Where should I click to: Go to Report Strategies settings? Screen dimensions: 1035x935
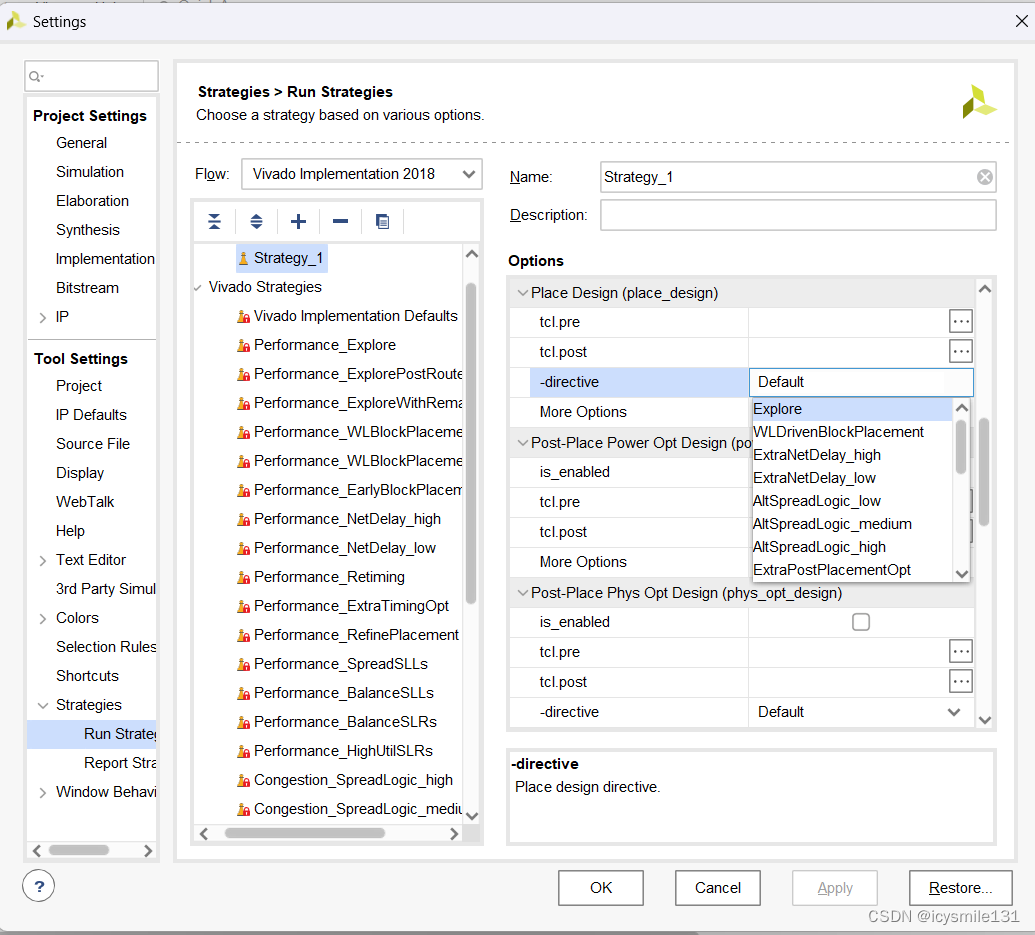click(119, 763)
